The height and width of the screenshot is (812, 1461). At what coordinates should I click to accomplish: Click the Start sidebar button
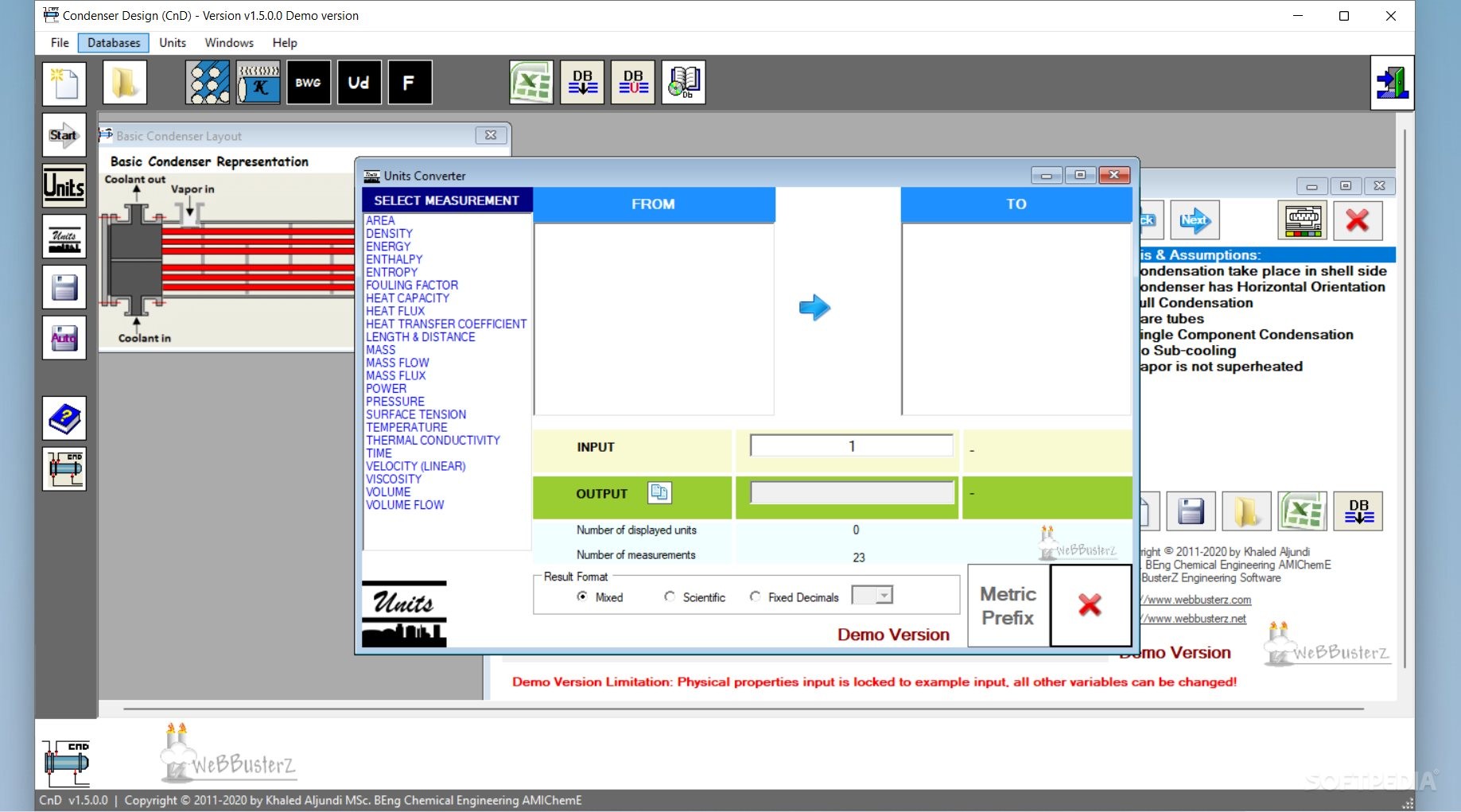[x=64, y=135]
